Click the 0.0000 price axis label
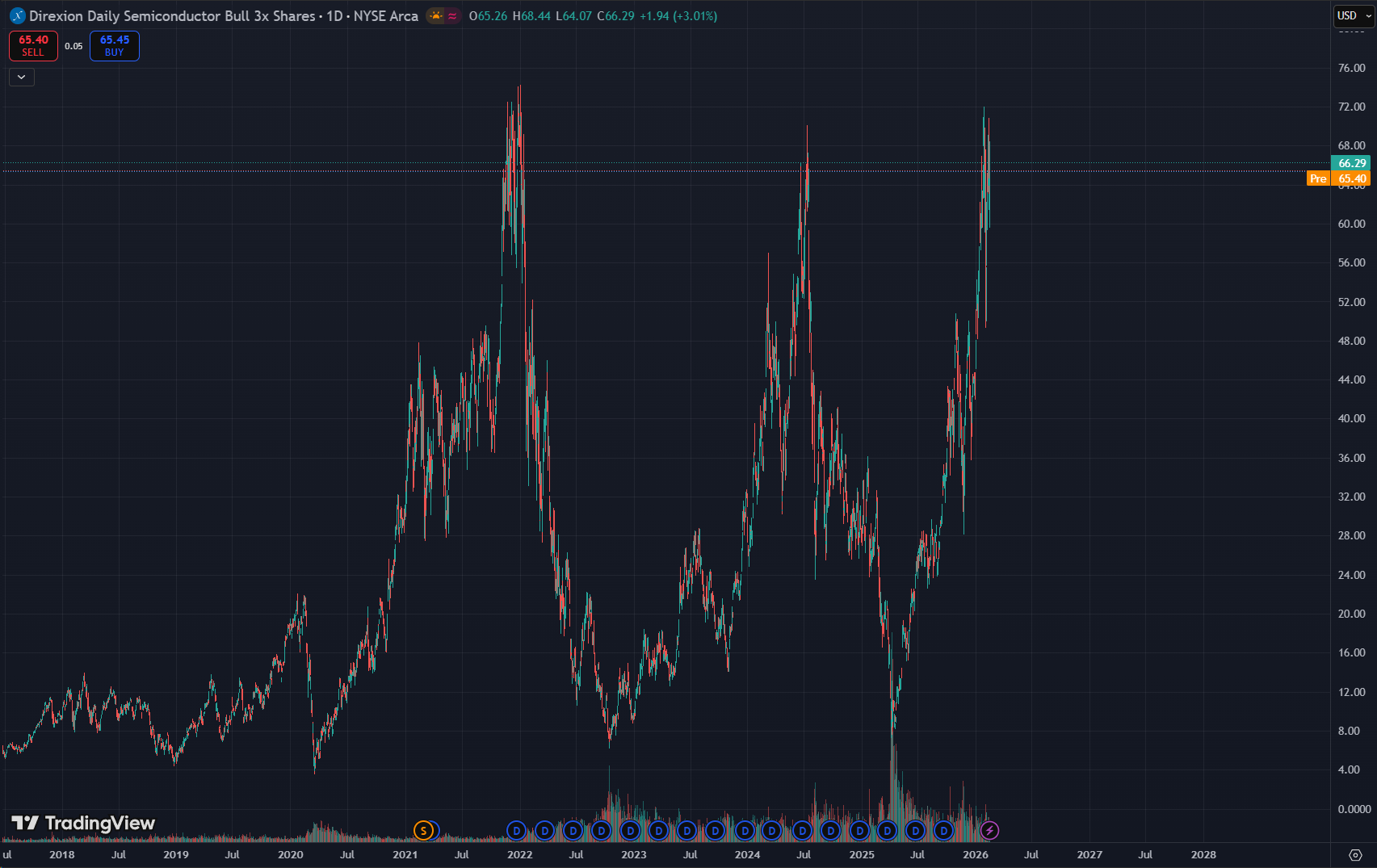This screenshot has width=1377, height=868. coord(1354,809)
